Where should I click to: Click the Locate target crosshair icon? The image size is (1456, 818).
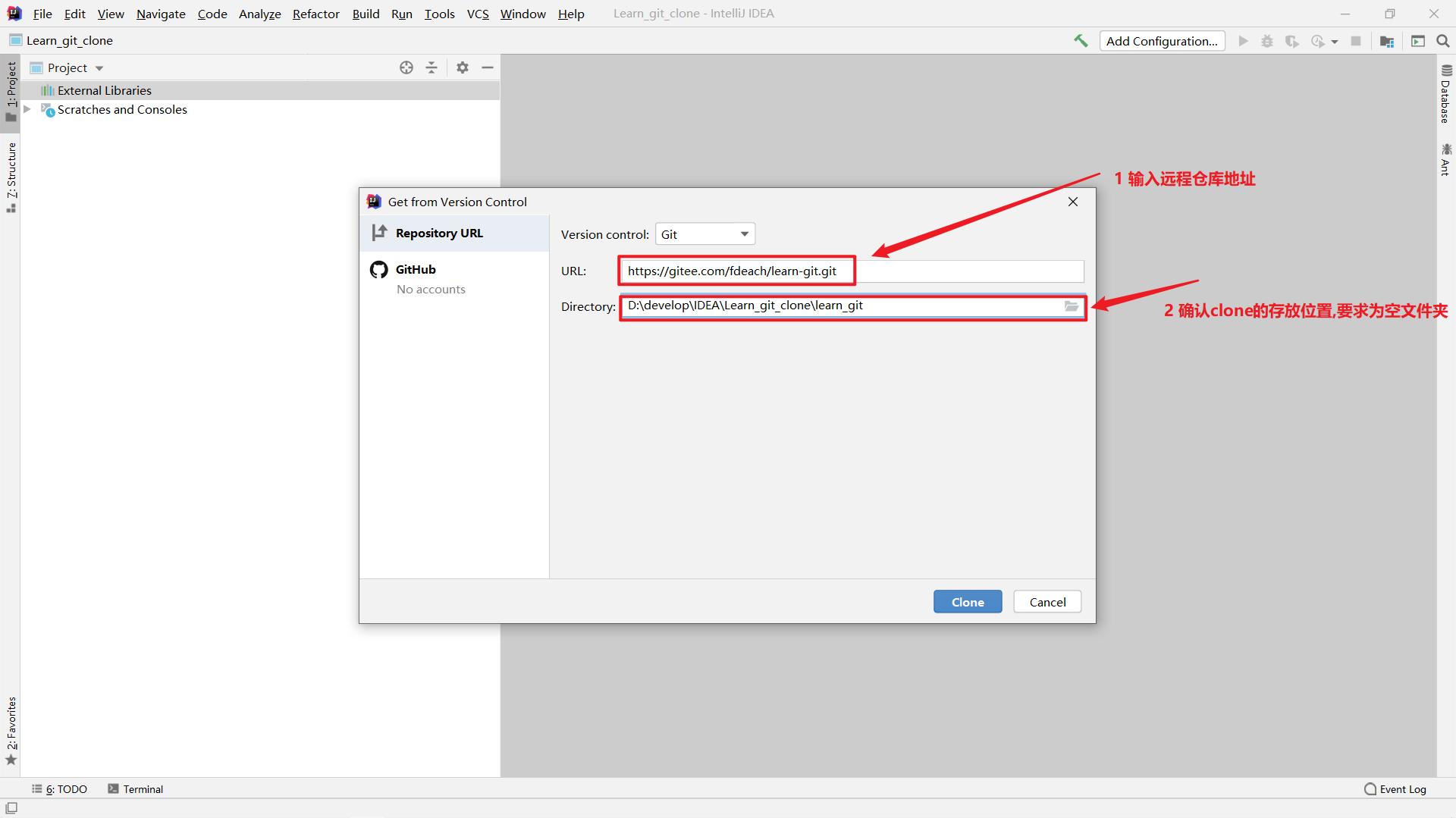coord(406,67)
